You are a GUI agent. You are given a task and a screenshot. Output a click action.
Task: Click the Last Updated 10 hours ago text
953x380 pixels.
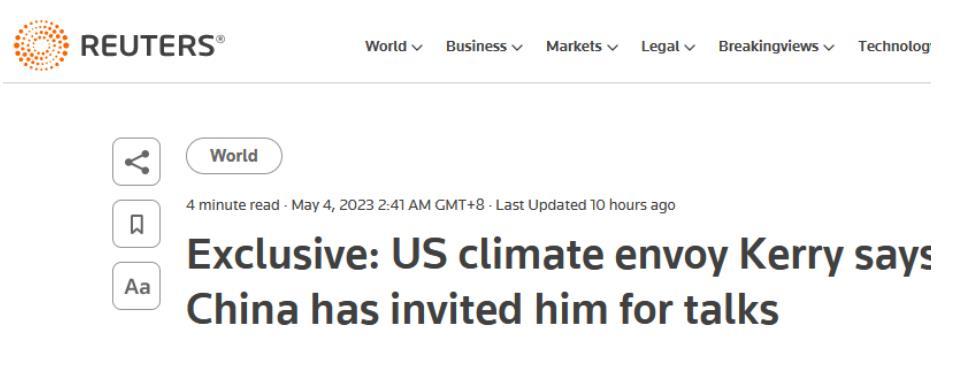[x=585, y=205]
